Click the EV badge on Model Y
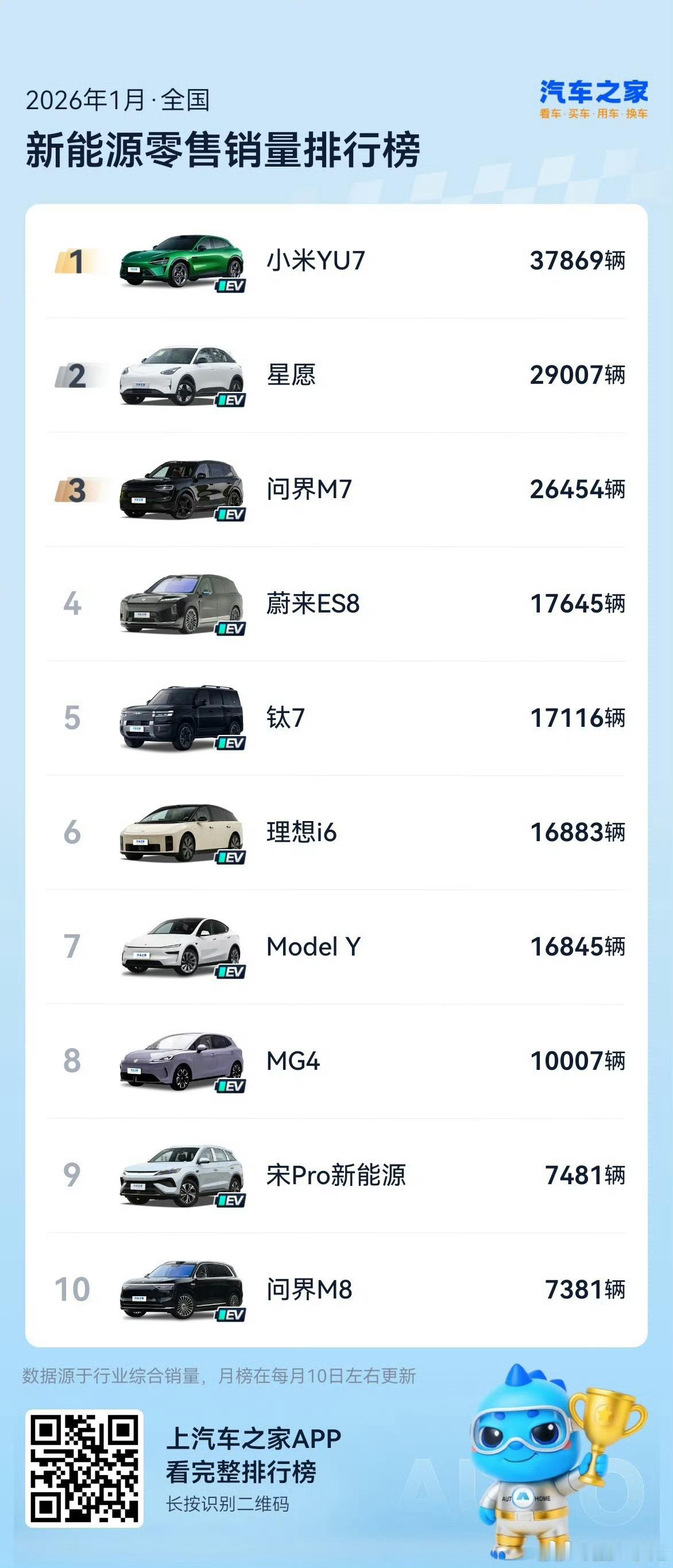 click(231, 972)
